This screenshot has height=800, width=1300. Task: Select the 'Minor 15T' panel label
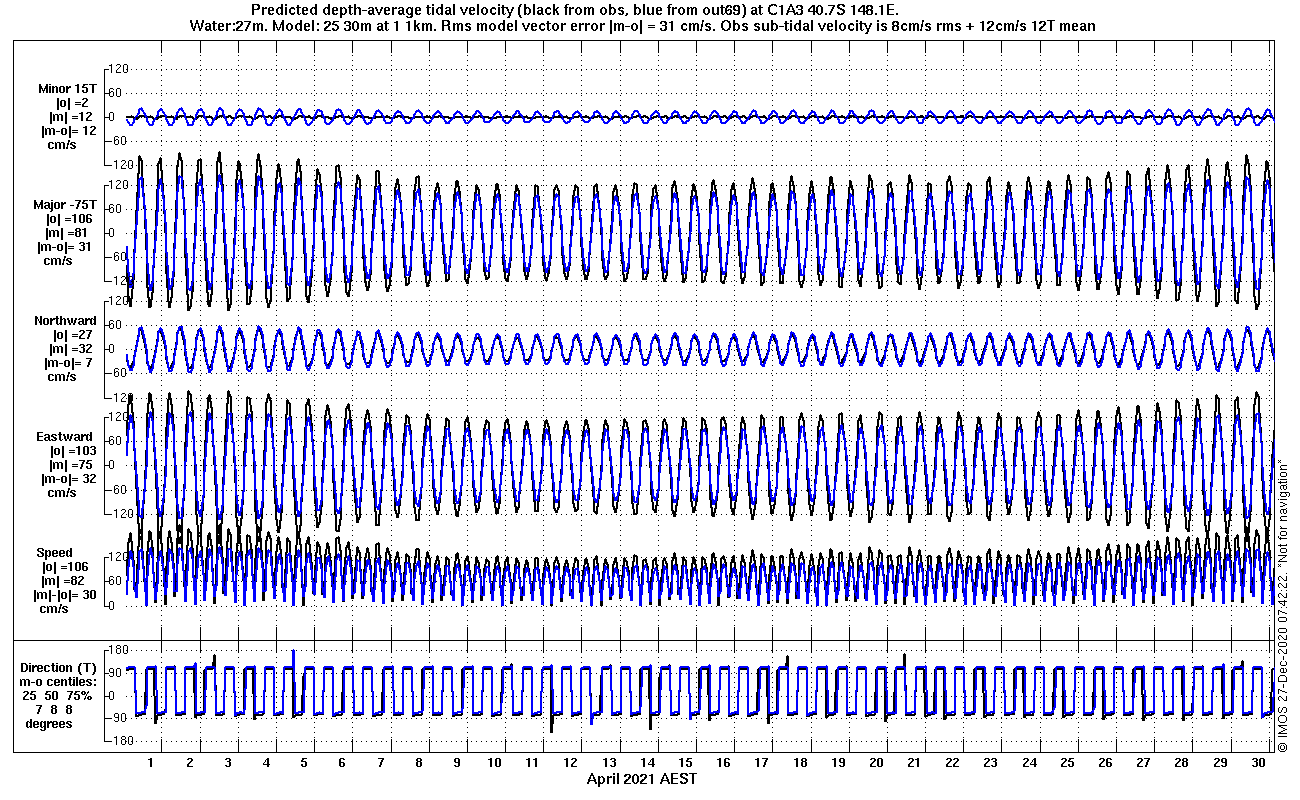pyautogui.click(x=67, y=89)
